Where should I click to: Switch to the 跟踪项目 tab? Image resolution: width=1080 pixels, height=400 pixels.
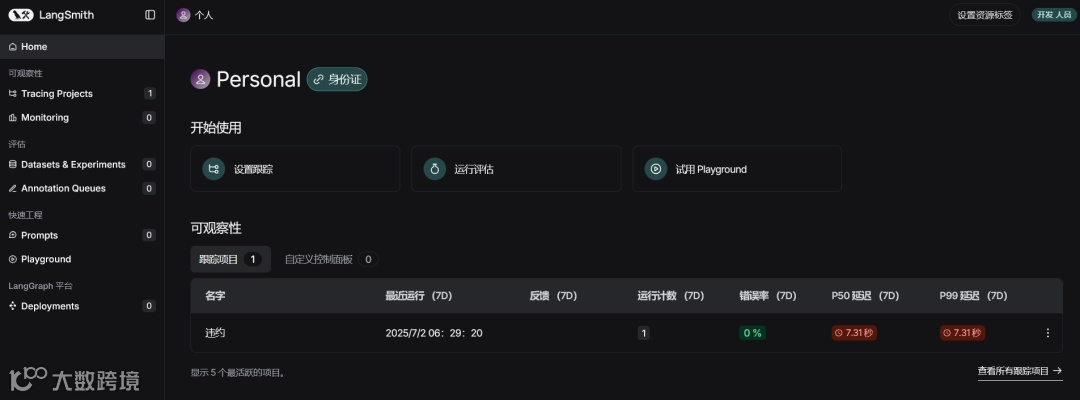231,260
